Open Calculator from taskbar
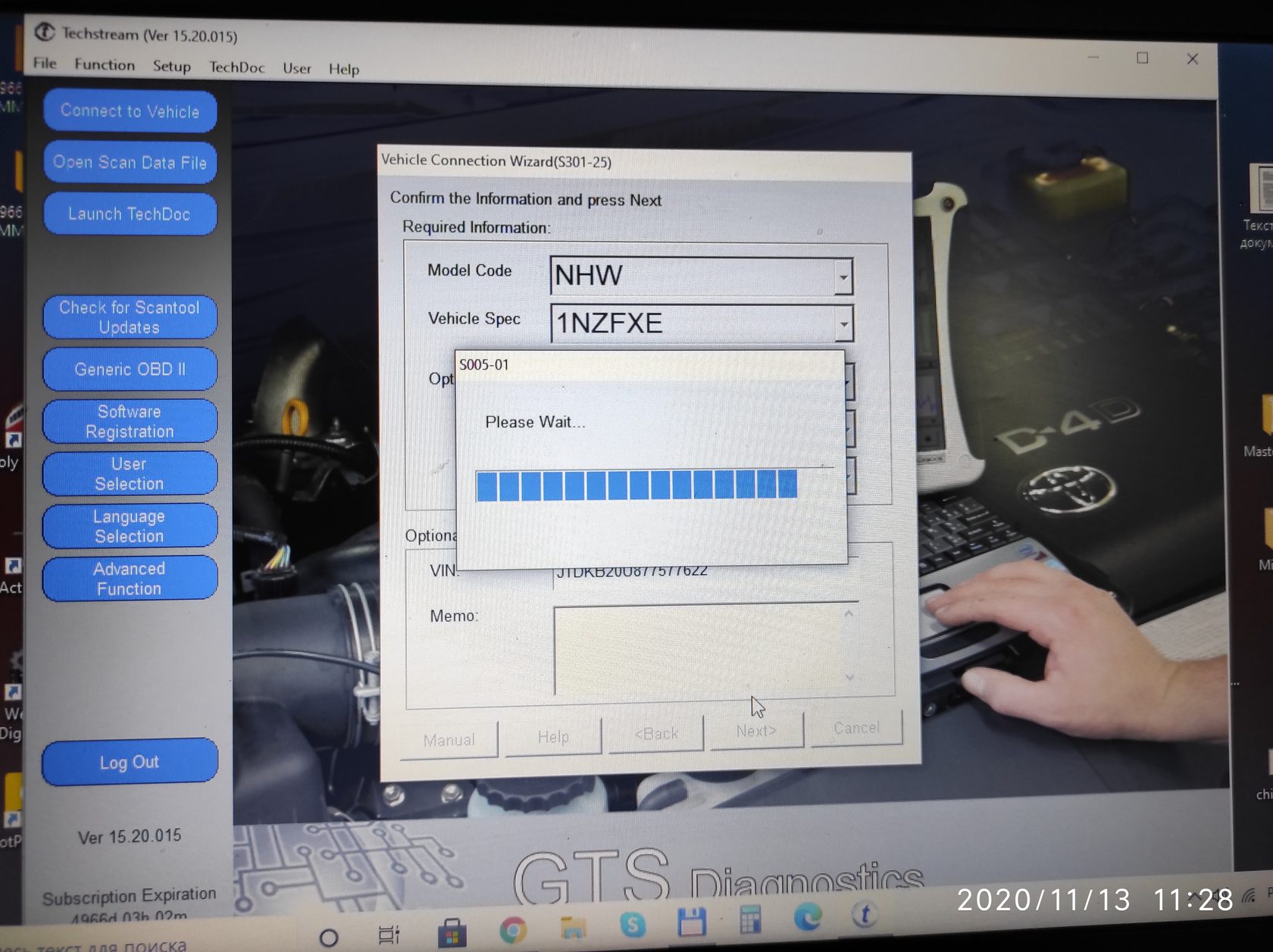This screenshot has height=952, width=1273. [750, 919]
